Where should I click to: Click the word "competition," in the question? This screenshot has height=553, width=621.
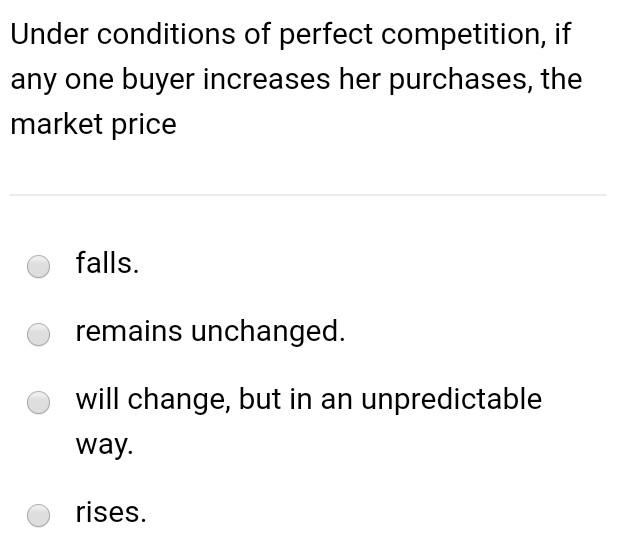464,35
